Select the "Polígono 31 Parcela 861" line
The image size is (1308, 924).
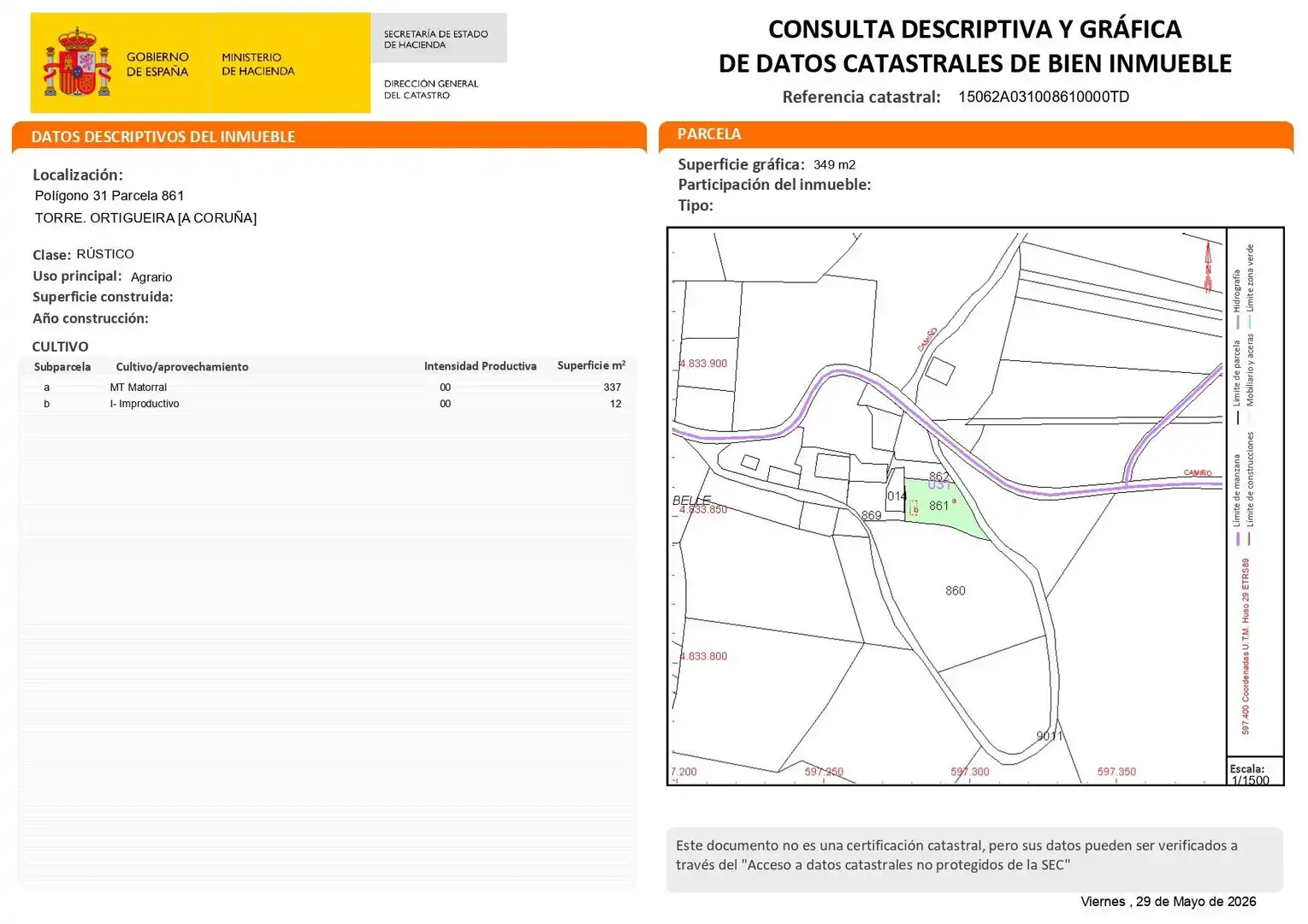(x=109, y=196)
